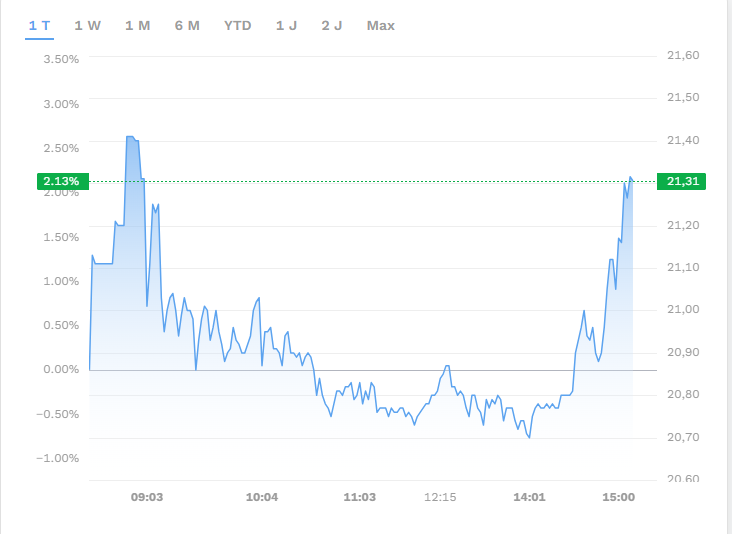Switch chart to 1 J range
Screen dimensions: 732x534
(x=287, y=25)
